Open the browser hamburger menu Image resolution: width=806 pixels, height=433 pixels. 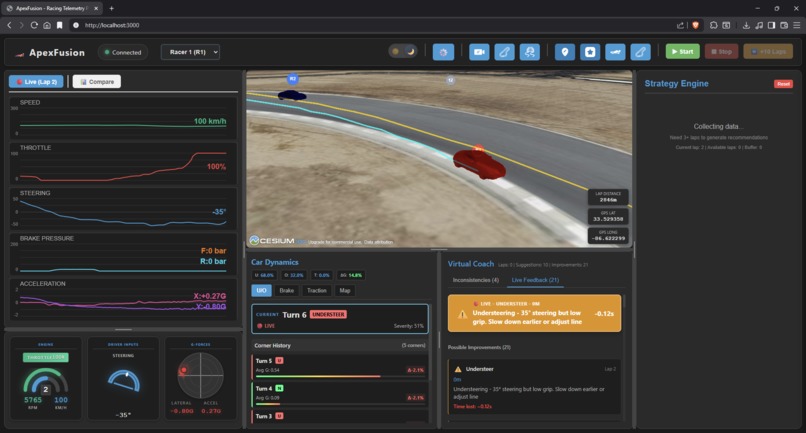coord(796,25)
